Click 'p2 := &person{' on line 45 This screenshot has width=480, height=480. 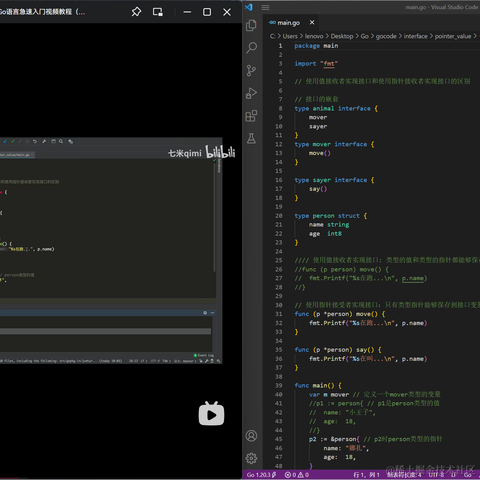click(334, 439)
